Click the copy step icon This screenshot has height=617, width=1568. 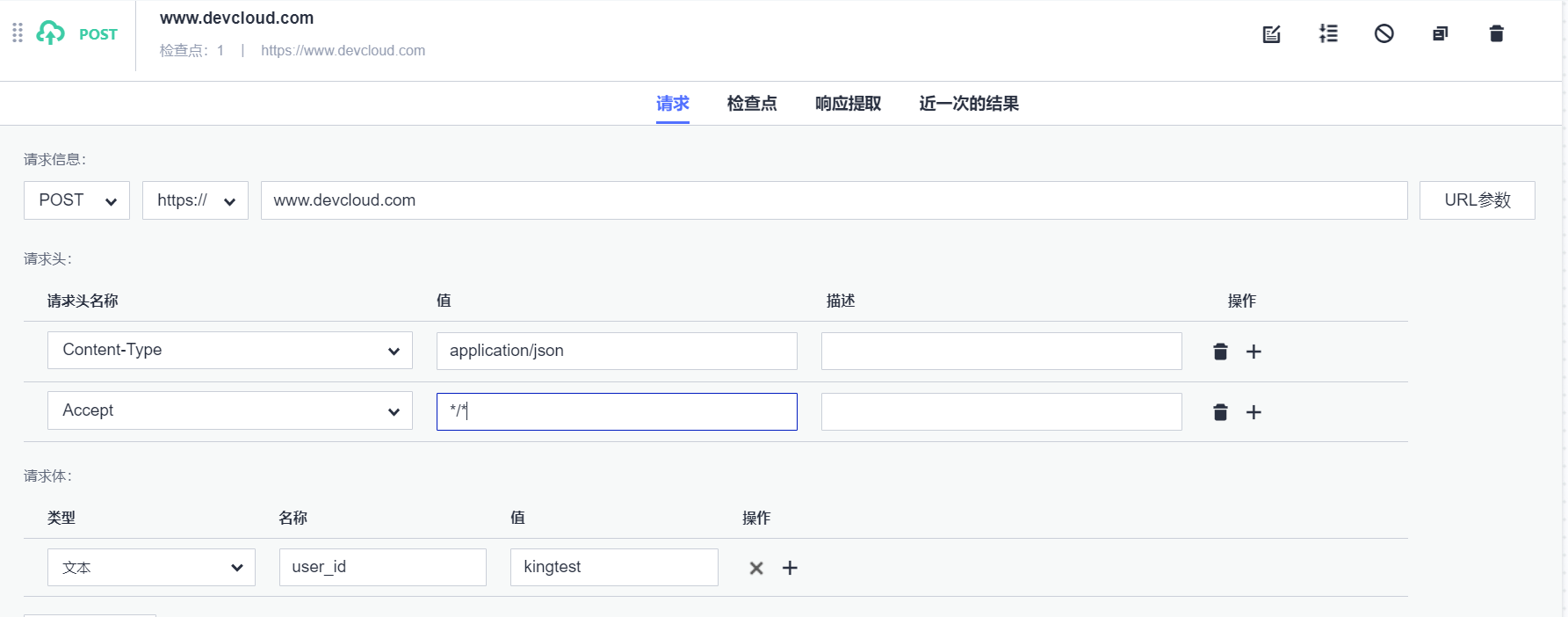[1440, 34]
